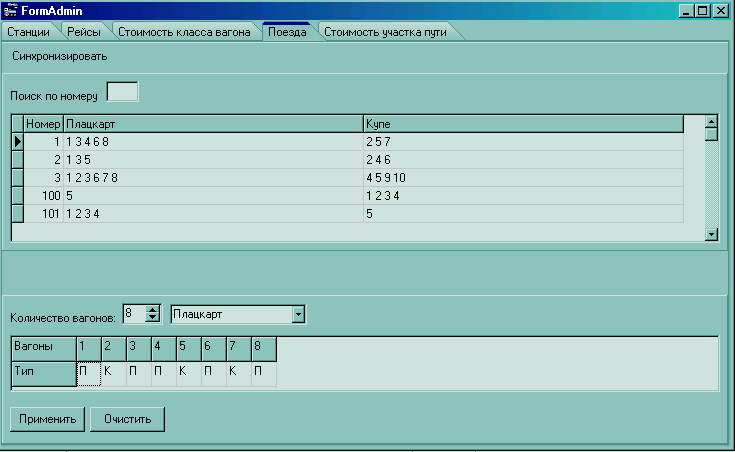Click Купе cell '2 4 6'

524,160
